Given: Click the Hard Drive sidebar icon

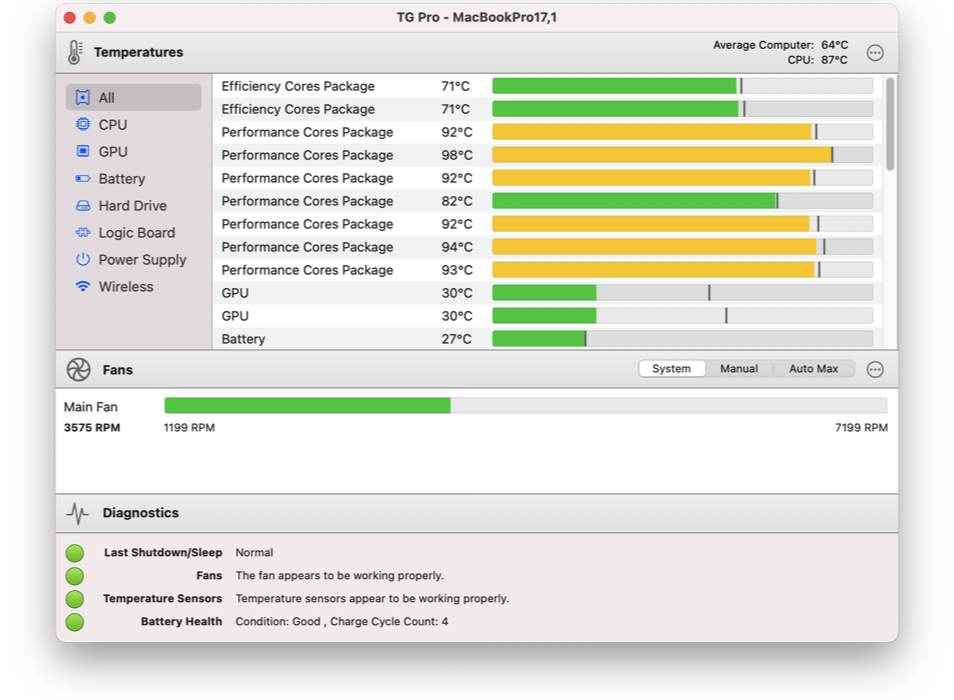Looking at the screenshot, I should [83, 206].
